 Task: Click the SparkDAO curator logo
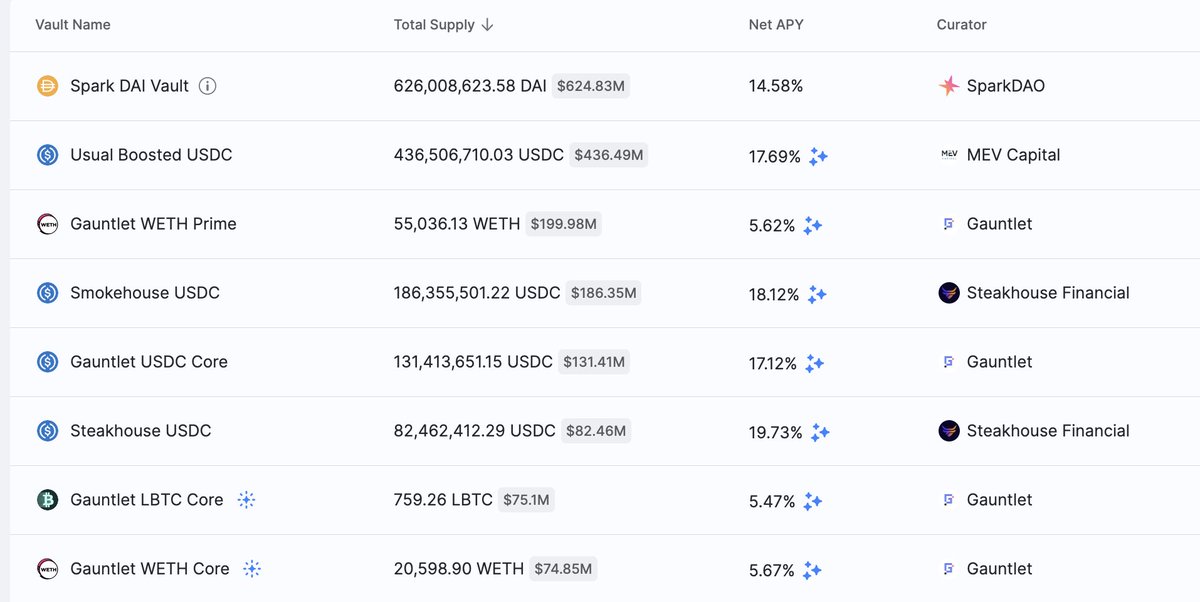tap(949, 86)
